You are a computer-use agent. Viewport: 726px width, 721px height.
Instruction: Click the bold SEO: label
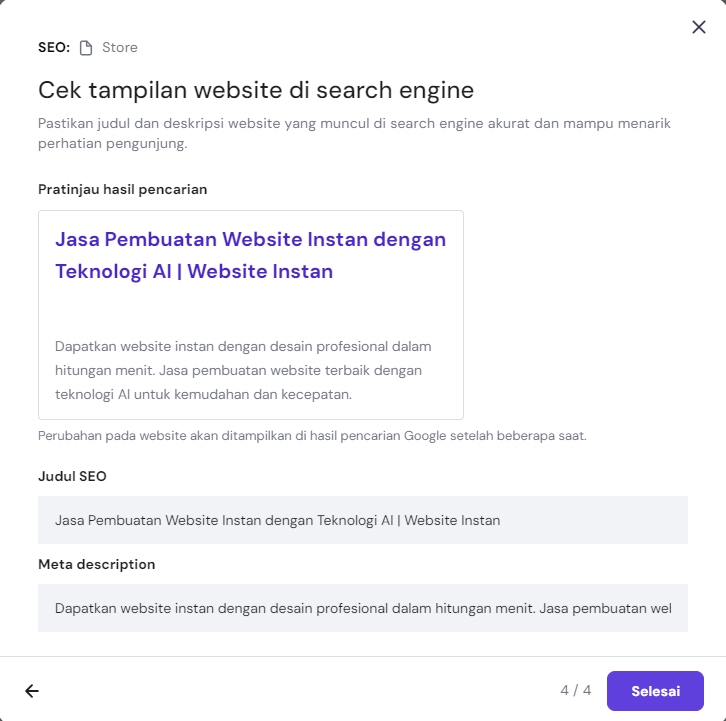54,48
